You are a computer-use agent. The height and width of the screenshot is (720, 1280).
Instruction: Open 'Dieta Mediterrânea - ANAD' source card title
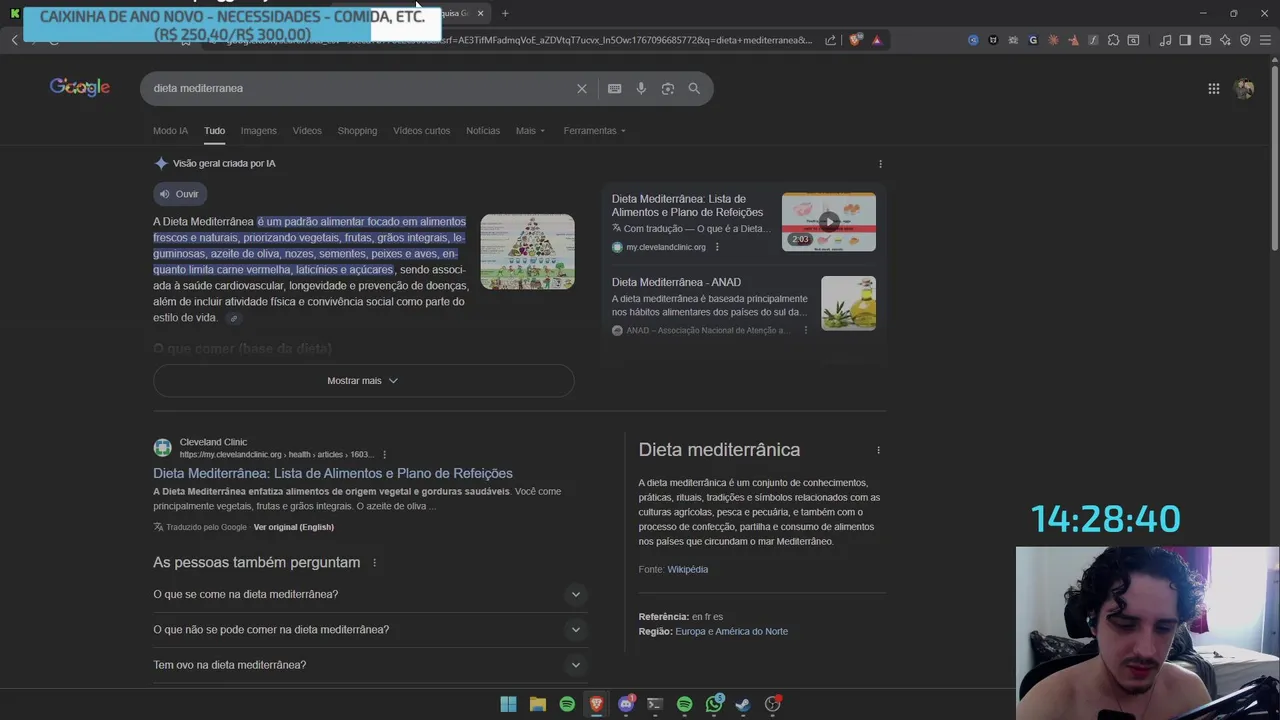(676, 282)
